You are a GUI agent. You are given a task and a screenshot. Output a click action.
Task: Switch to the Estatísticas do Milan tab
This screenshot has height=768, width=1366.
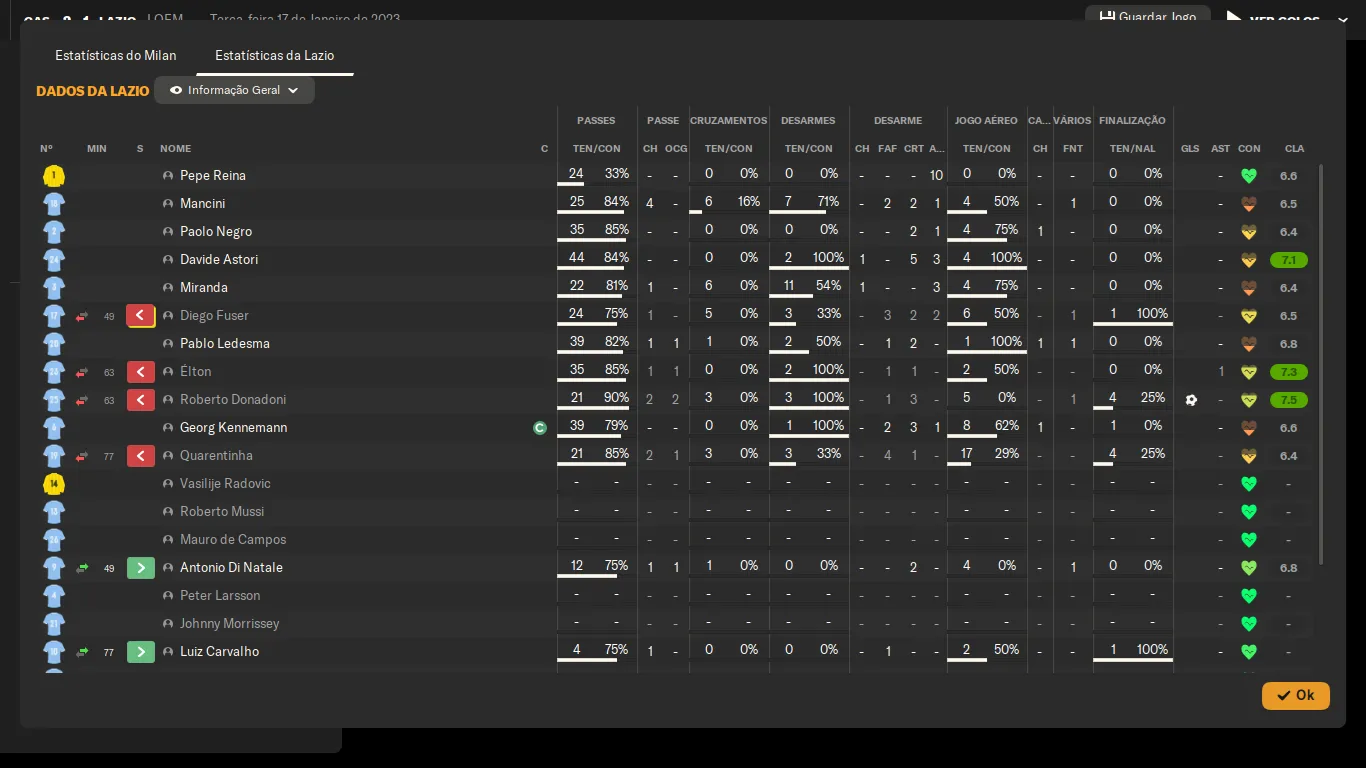[116, 56]
